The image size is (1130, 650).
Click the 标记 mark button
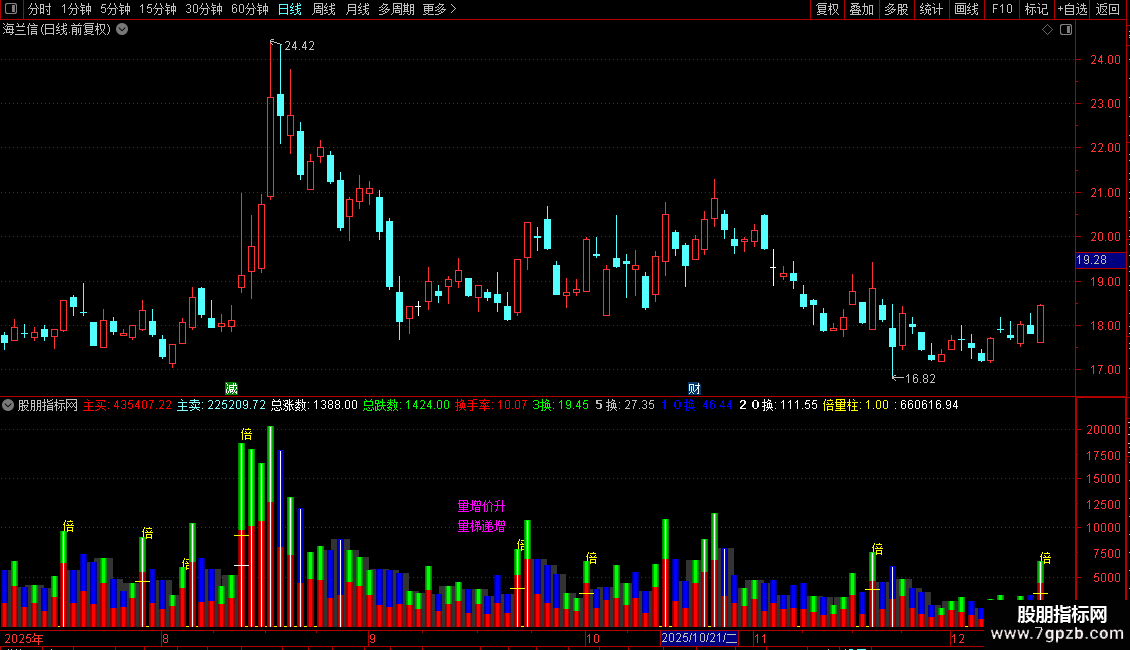pyautogui.click(x=1036, y=9)
